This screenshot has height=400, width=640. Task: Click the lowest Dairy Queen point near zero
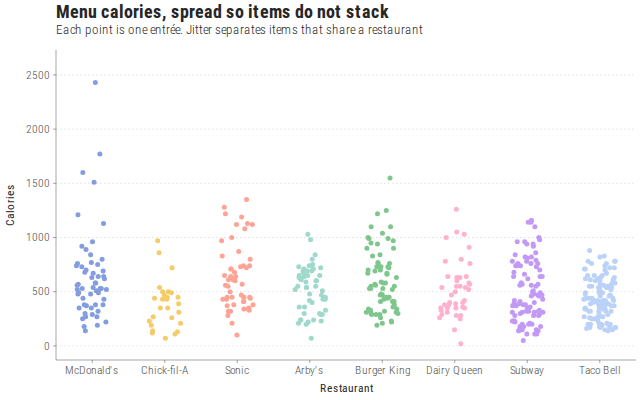(460, 344)
